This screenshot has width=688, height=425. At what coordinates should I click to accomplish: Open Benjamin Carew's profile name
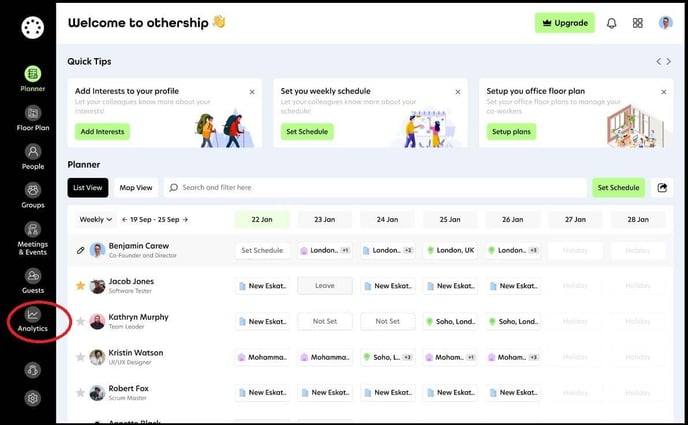tap(139, 246)
